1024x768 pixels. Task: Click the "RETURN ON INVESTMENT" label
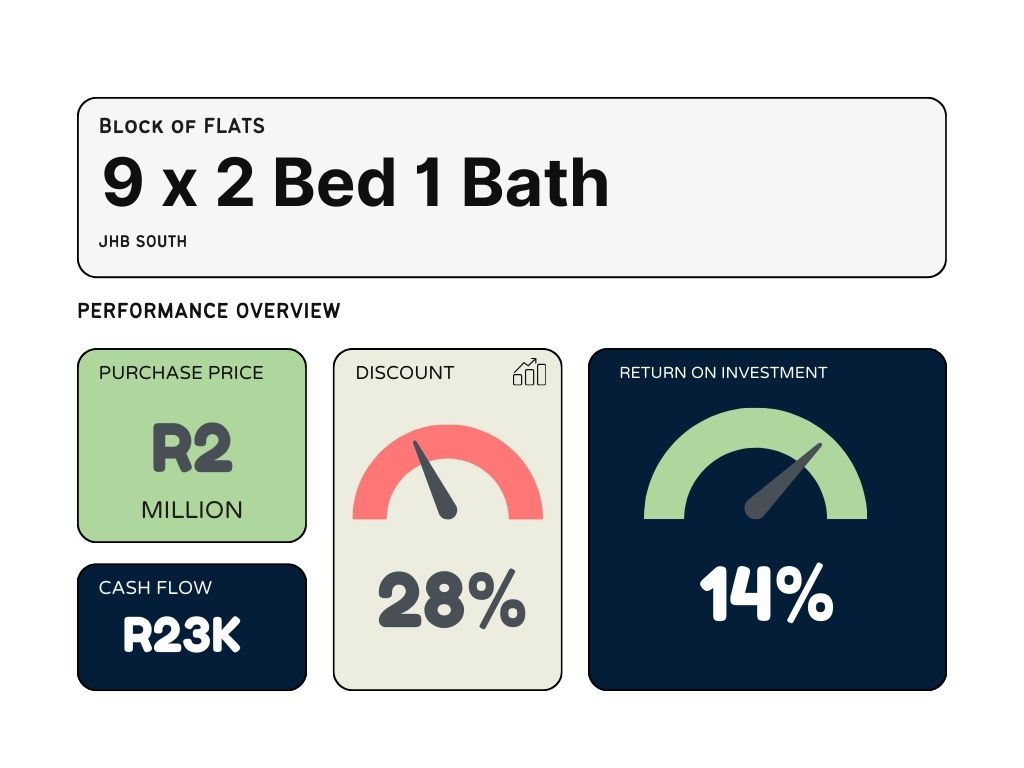pyautogui.click(x=723, y=373)
